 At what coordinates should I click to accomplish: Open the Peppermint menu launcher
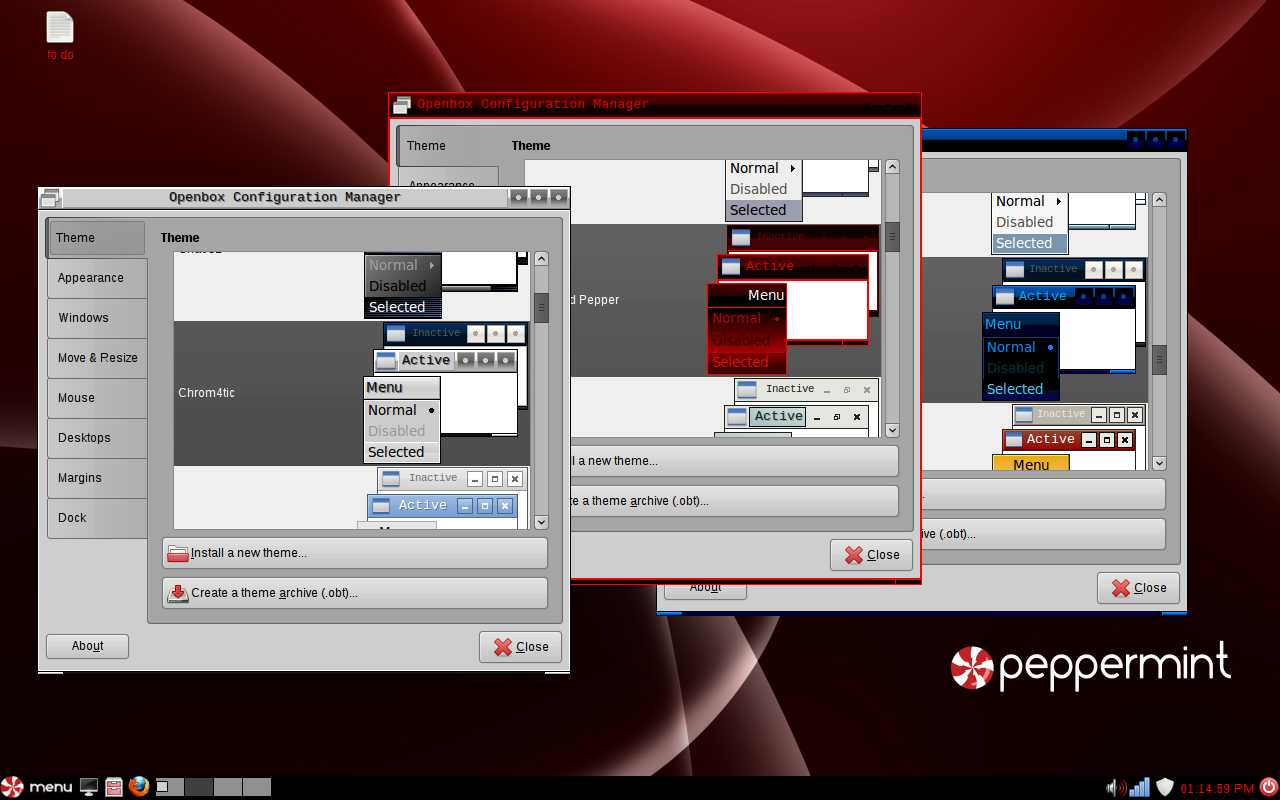click(x=37, y=787)
